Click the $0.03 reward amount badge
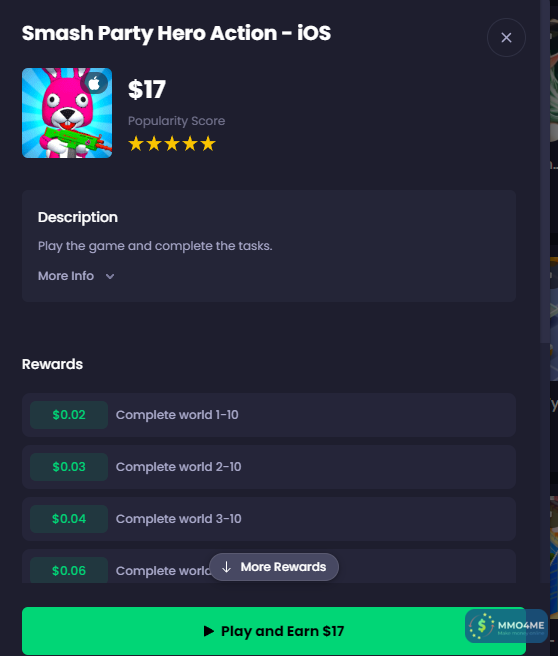The width and height of the screenshot is (558, 656). (x=69, y=467)
